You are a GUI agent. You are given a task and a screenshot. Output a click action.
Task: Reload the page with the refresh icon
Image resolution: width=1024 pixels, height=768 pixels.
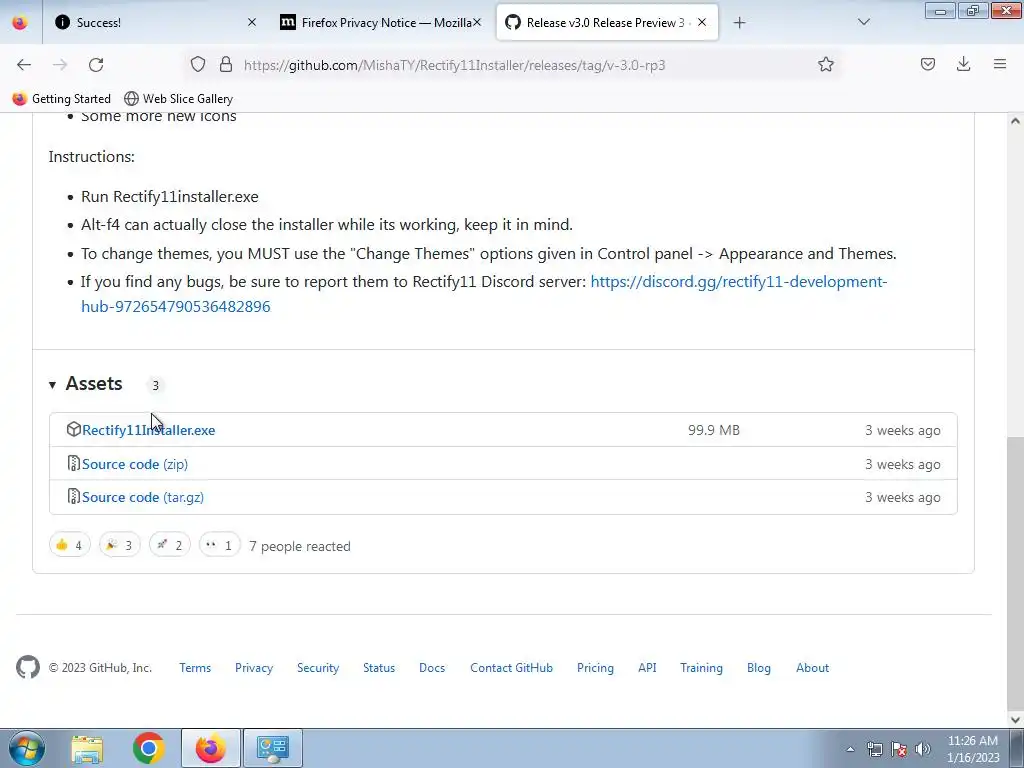coord(96,65)
